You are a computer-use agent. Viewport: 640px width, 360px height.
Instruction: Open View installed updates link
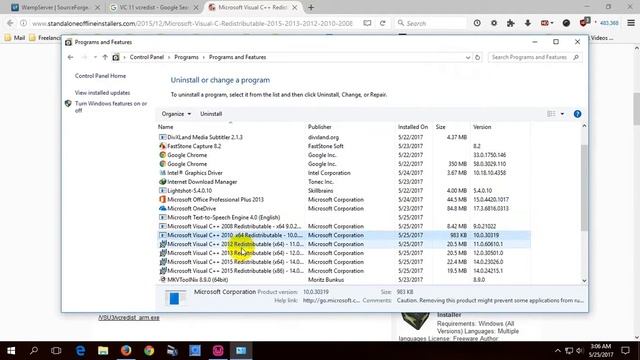(102, 93)
